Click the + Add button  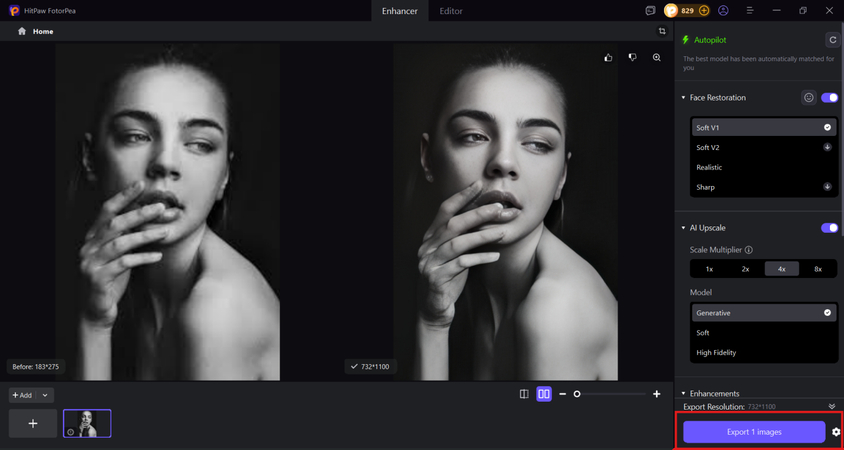tap(23, 395)
